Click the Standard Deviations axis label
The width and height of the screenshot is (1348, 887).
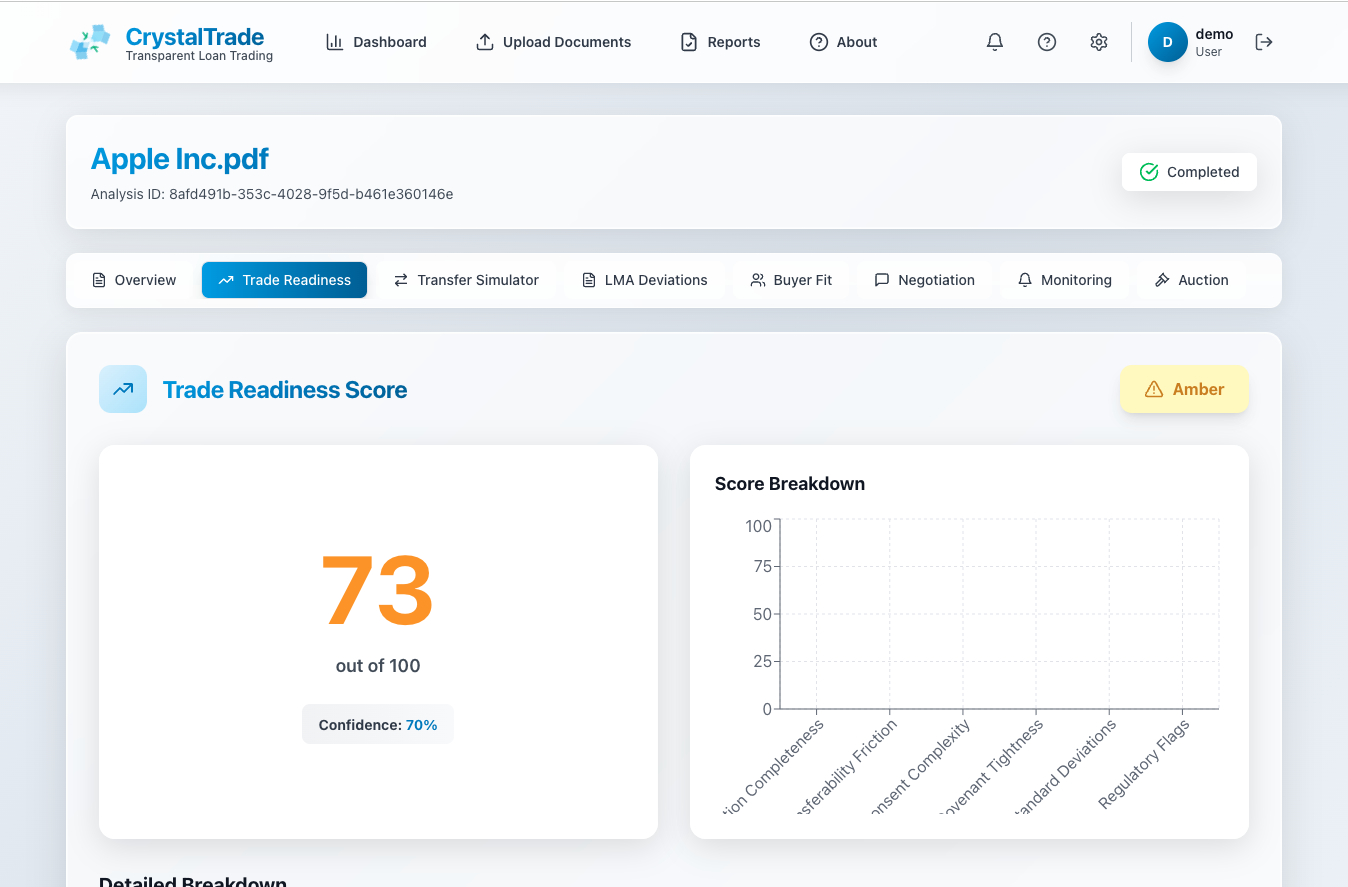point(1066,766)
